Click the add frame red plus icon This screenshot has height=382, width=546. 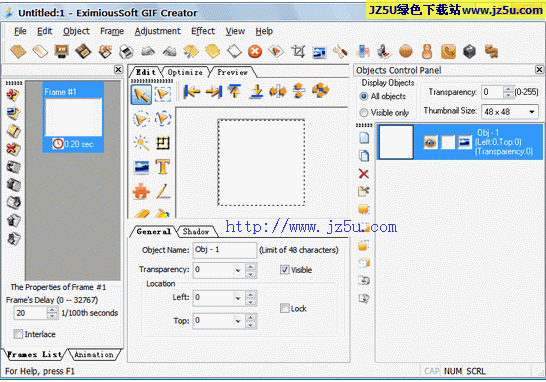13,95
